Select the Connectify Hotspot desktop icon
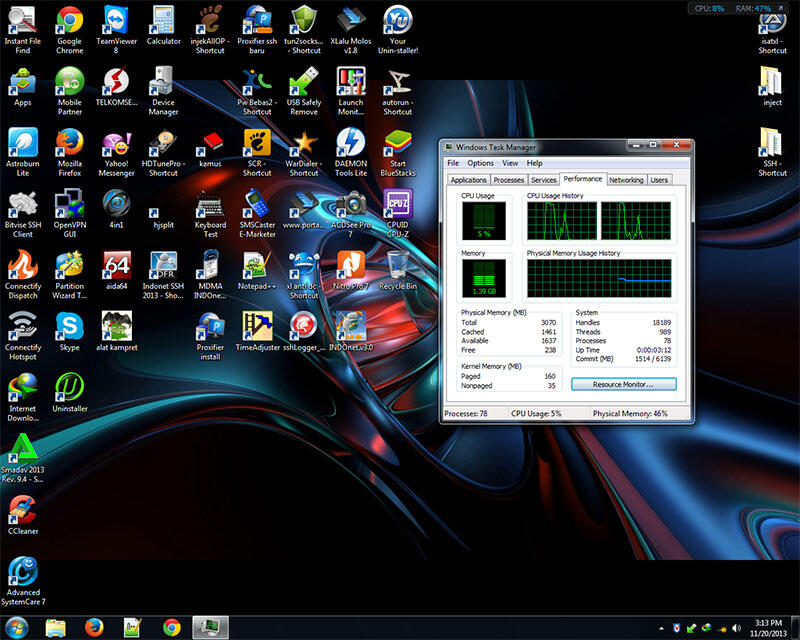 pyautogui.click(x=22, y=336)
